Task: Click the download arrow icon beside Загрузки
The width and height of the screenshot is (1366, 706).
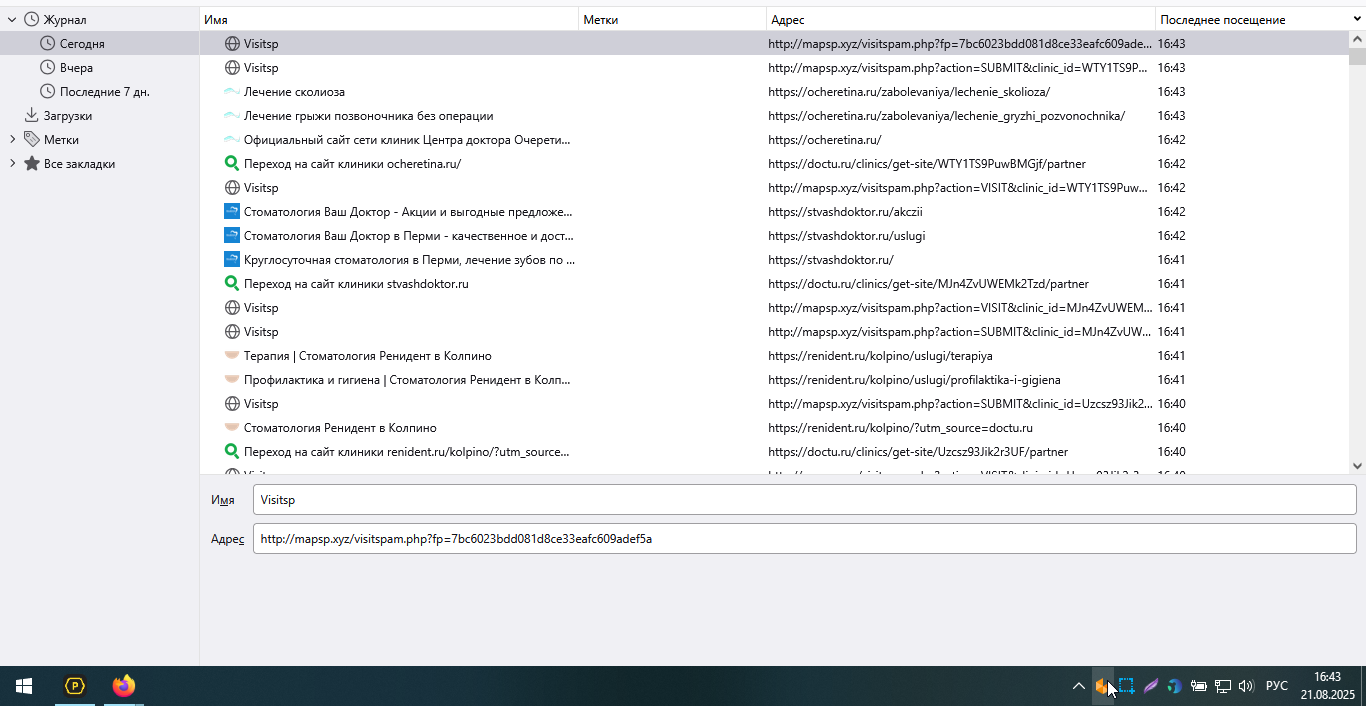Action: (x=32, y=115)
